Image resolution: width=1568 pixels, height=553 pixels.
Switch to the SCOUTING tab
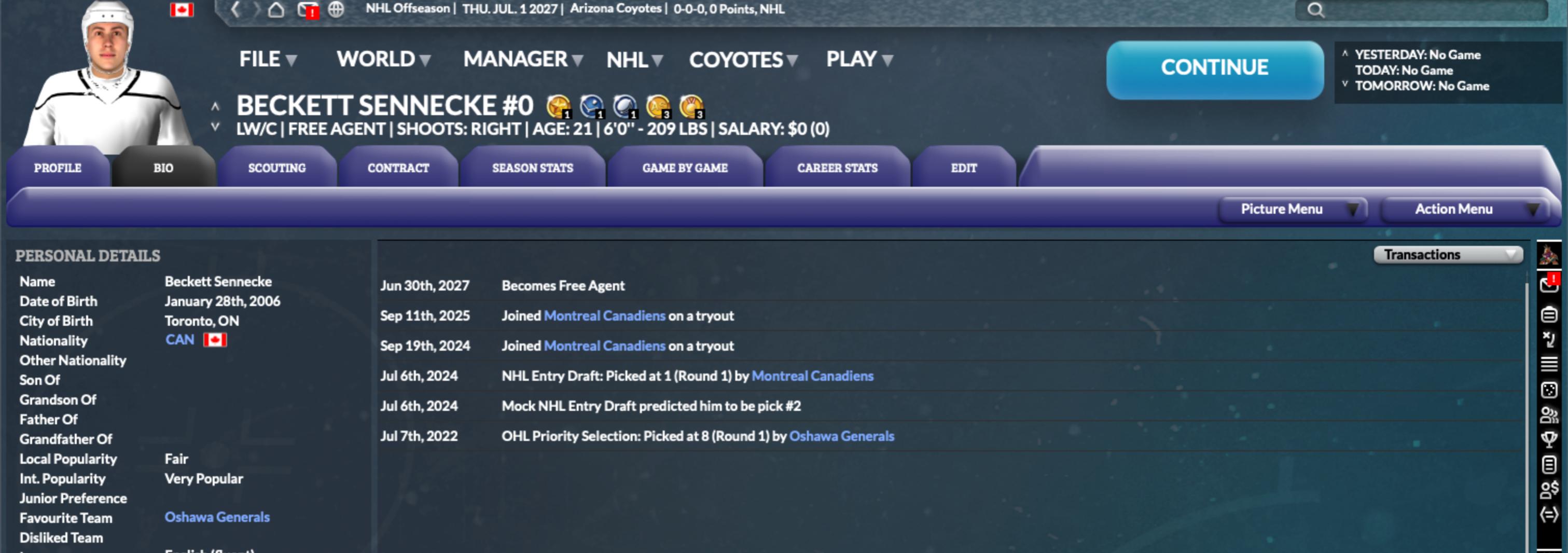[x=277, y=168]
